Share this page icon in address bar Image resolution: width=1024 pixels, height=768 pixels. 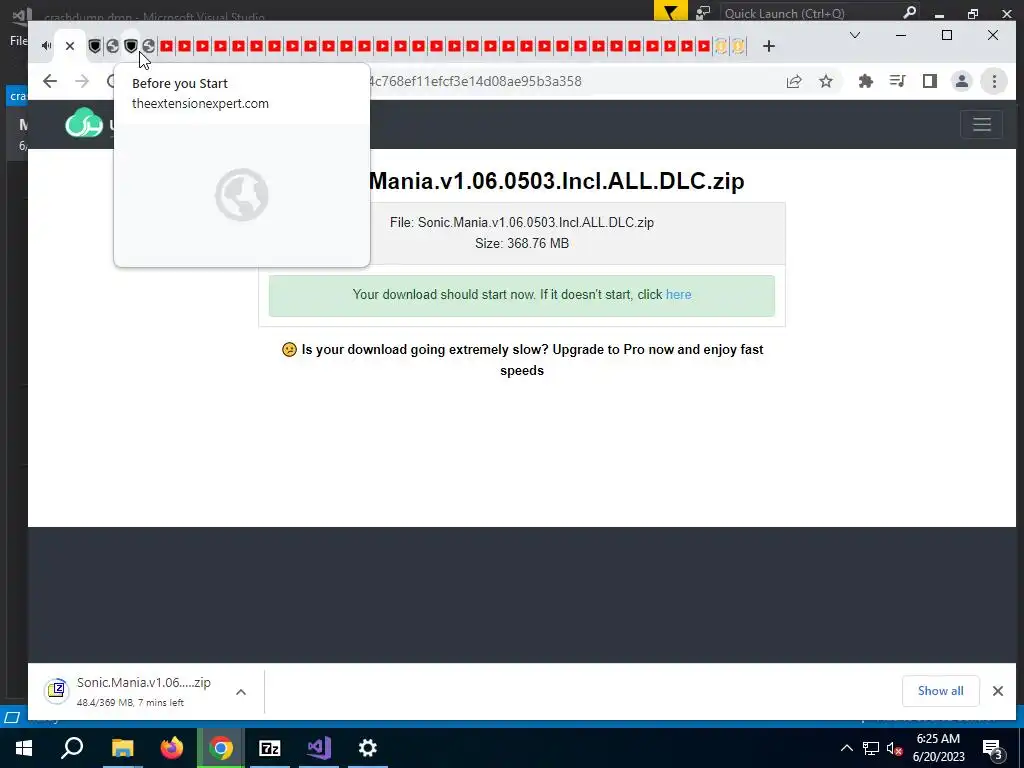click(x=794, y=81)
